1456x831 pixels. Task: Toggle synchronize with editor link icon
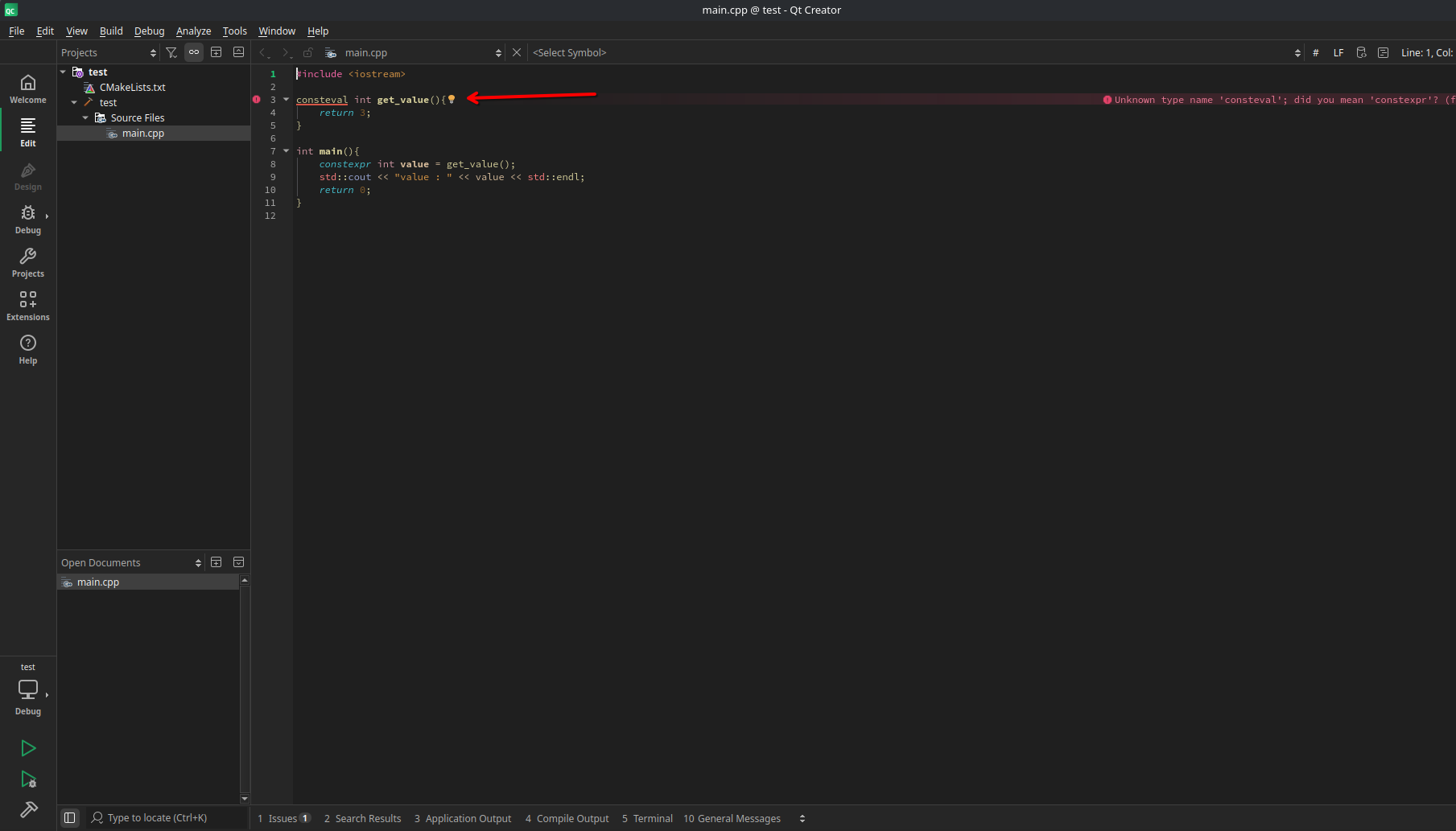194,52
